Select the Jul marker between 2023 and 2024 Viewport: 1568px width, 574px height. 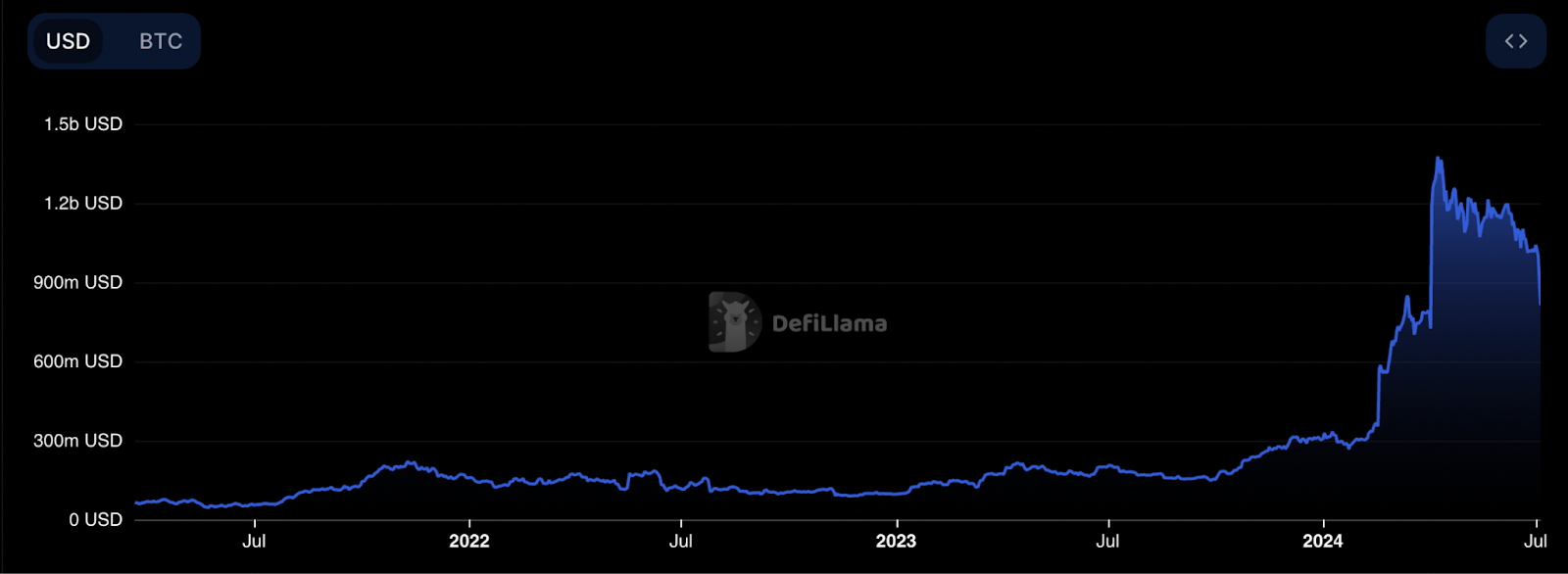point(1107,541)
